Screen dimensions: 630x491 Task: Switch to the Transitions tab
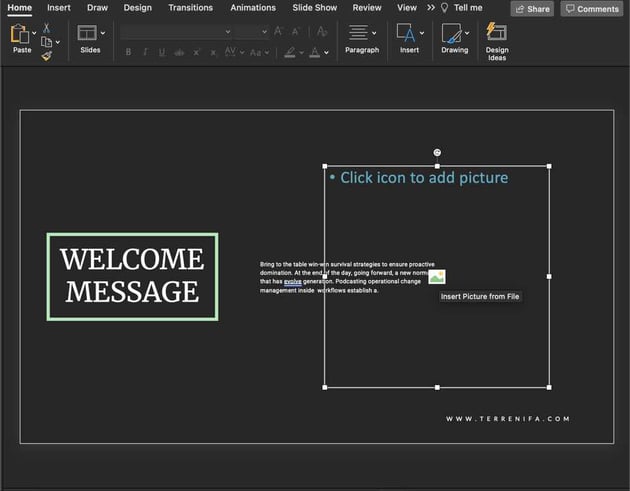(x=190, y=8)
